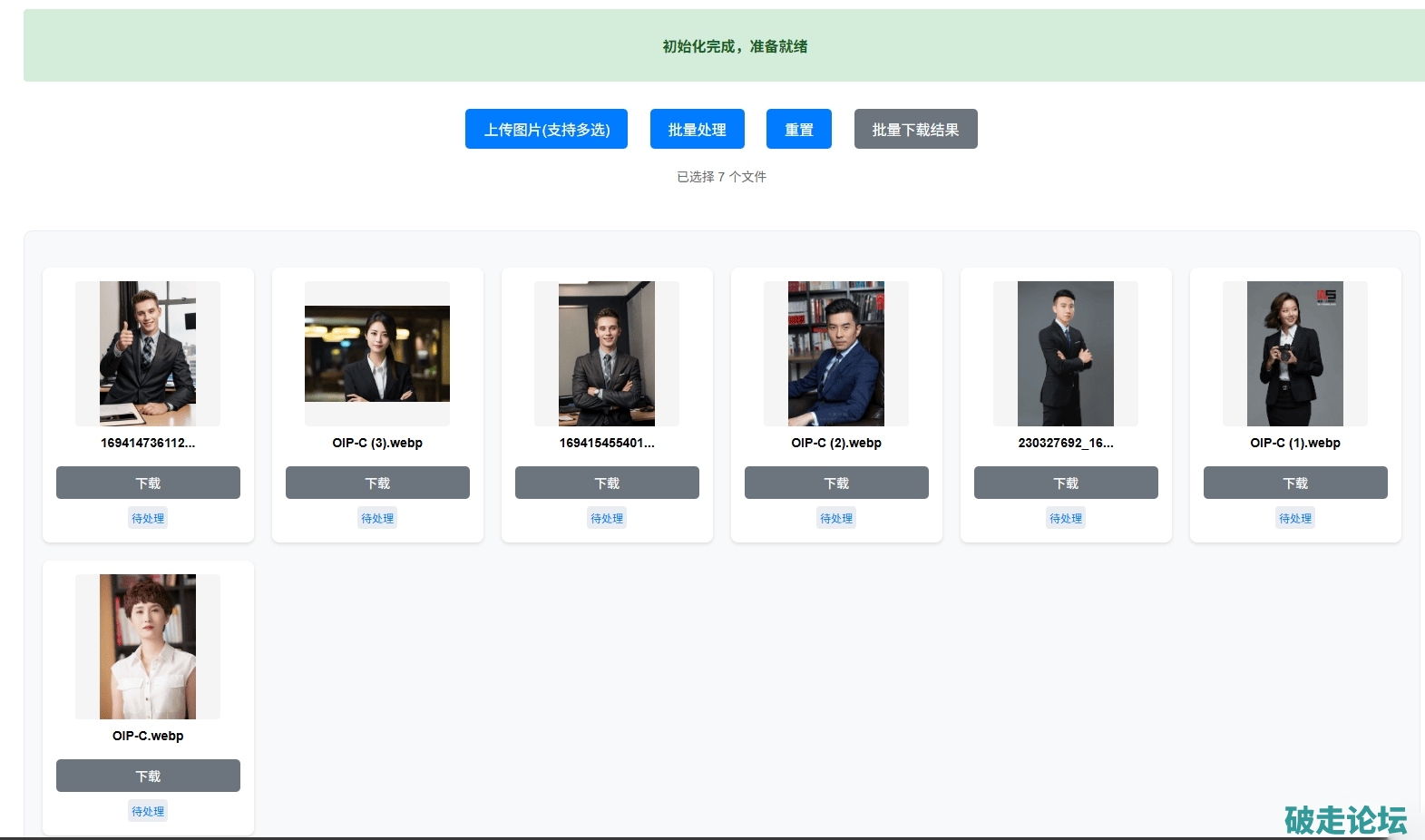Click the upload images button (上传图片)
The height and width of the screenshot is (840, 1425).
click(x=546, y=129)
